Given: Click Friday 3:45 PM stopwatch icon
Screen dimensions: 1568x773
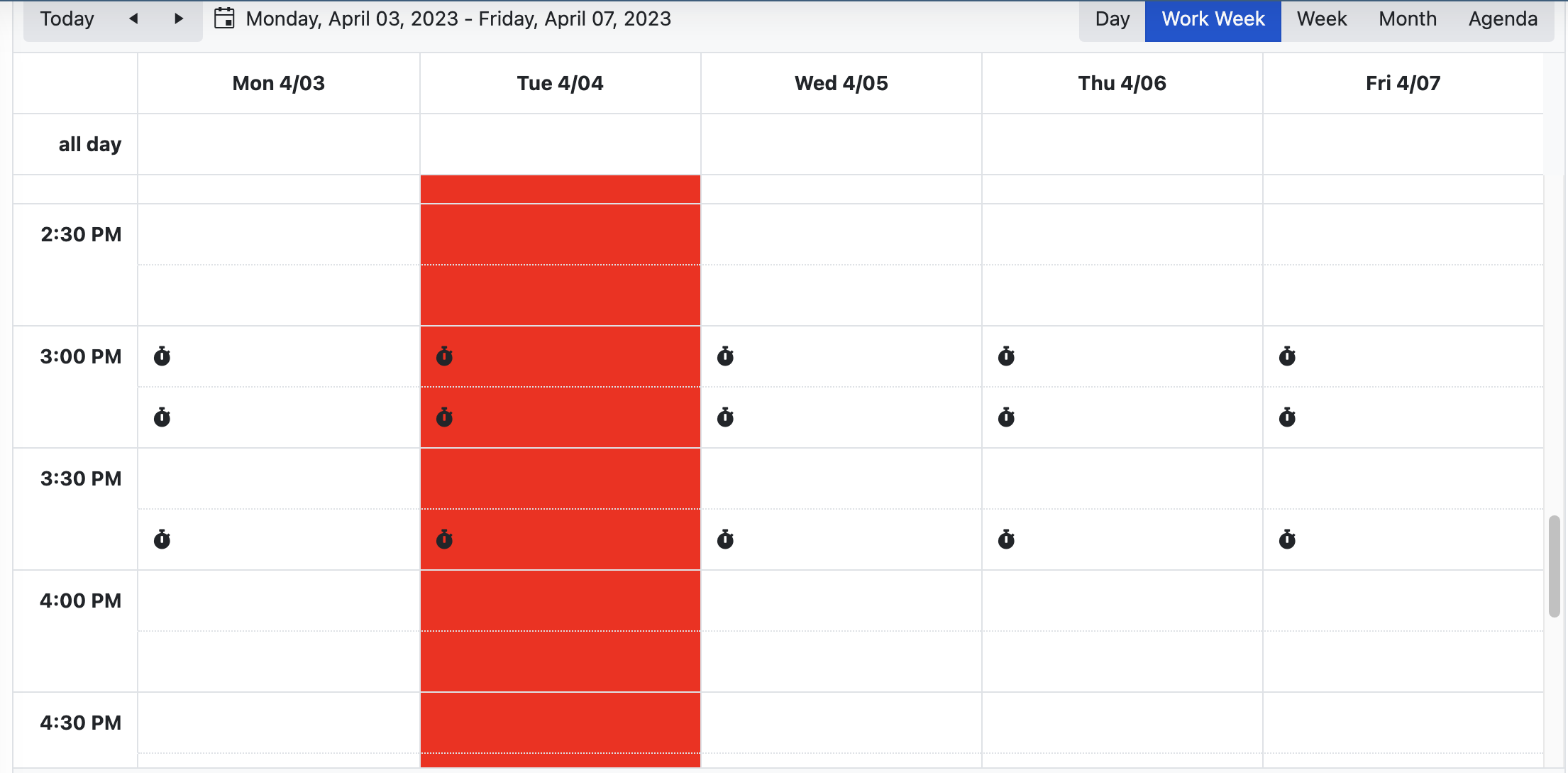Looking at the screenshot, I should [1287, 539].
